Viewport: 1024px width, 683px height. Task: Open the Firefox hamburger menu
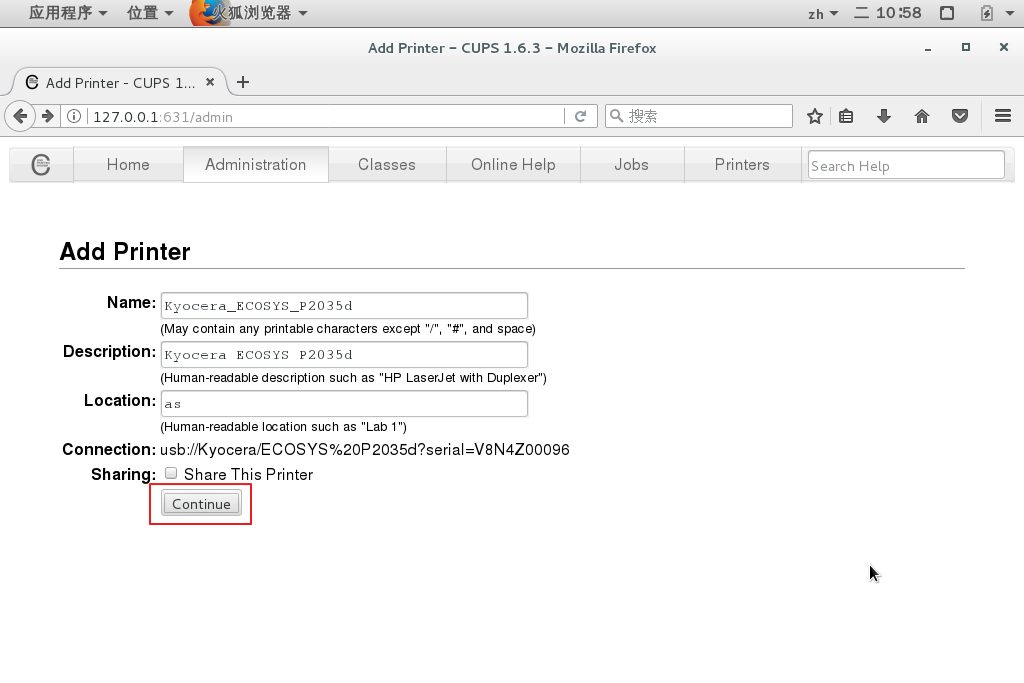click(1003, 116)
